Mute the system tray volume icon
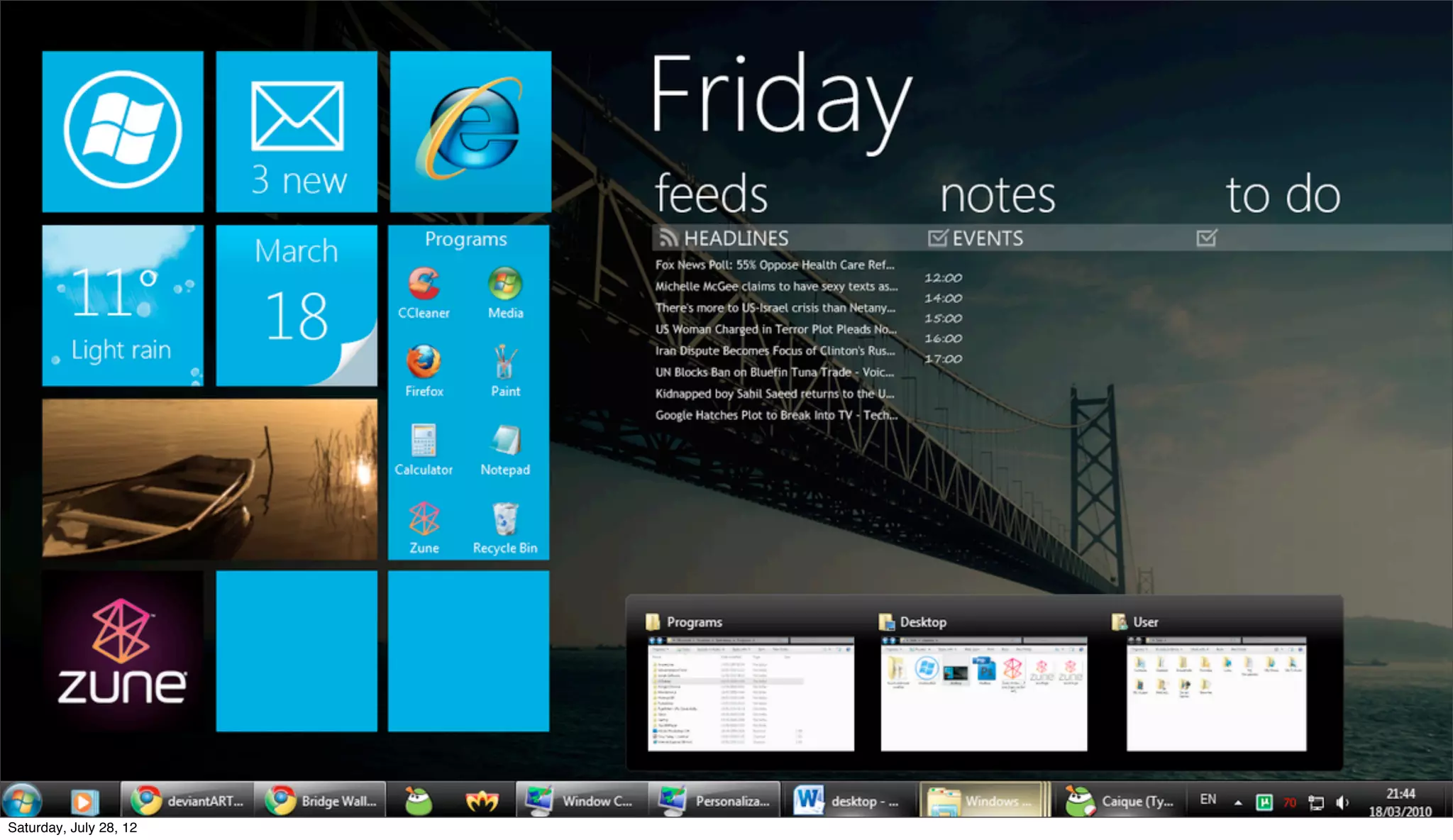 (x=1342, y=802)
